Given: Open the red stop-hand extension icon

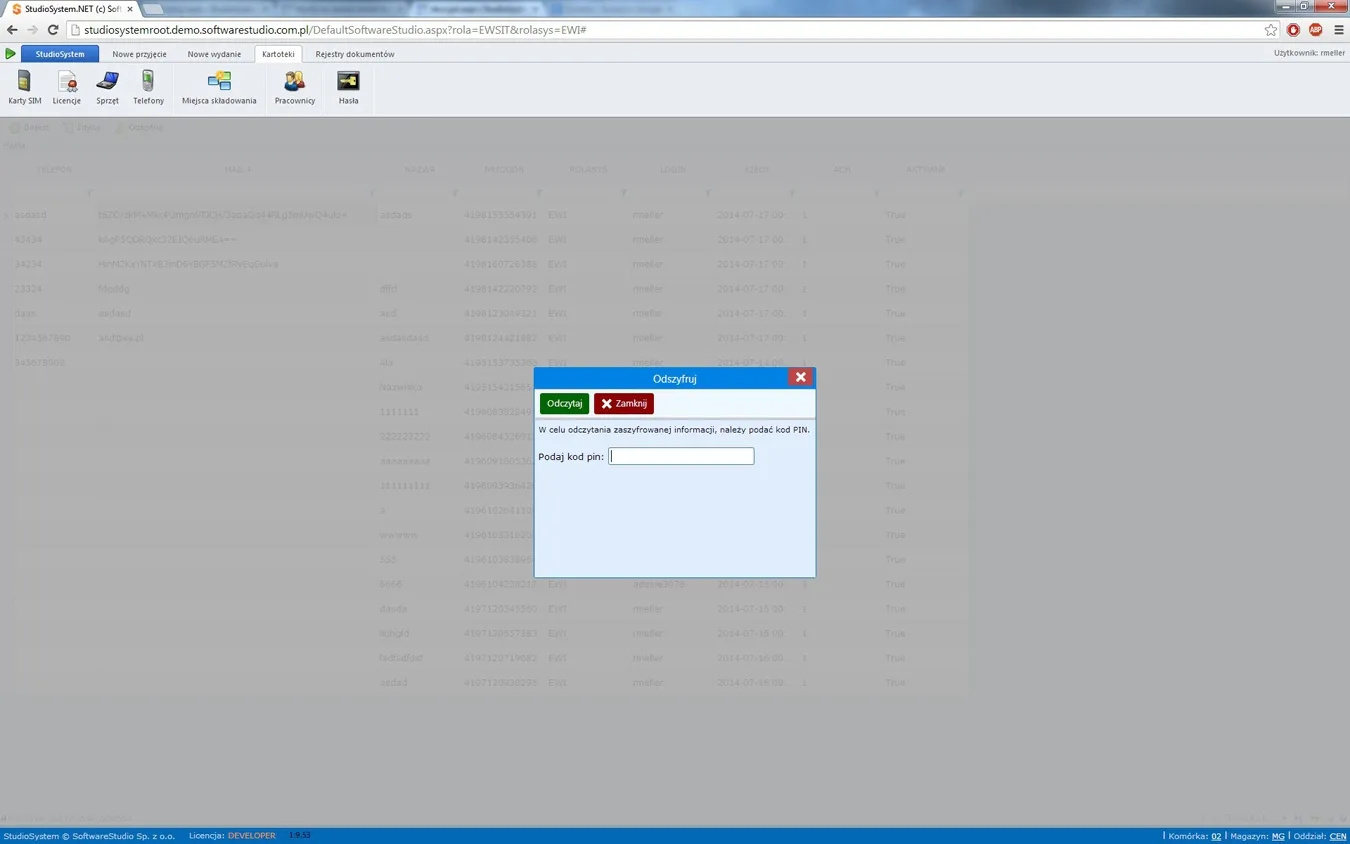Looking at the screenshot, I should point(1293,30).
